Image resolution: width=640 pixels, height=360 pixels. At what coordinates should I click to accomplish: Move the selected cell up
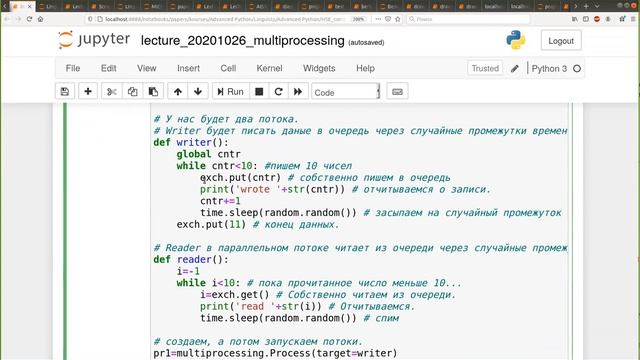(x=178, y=91)
